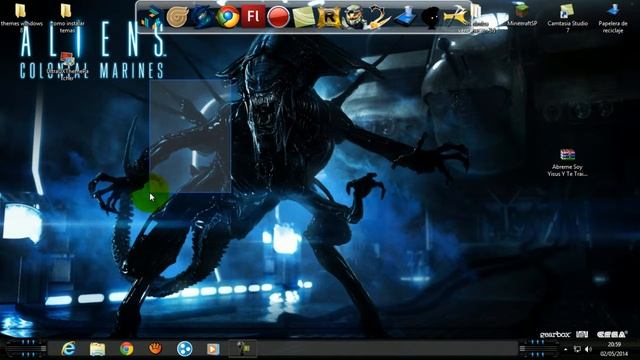Open the blue circular dots icon on taskbar
The width and height of the screenshot is (640, 360).
(184, 349)
